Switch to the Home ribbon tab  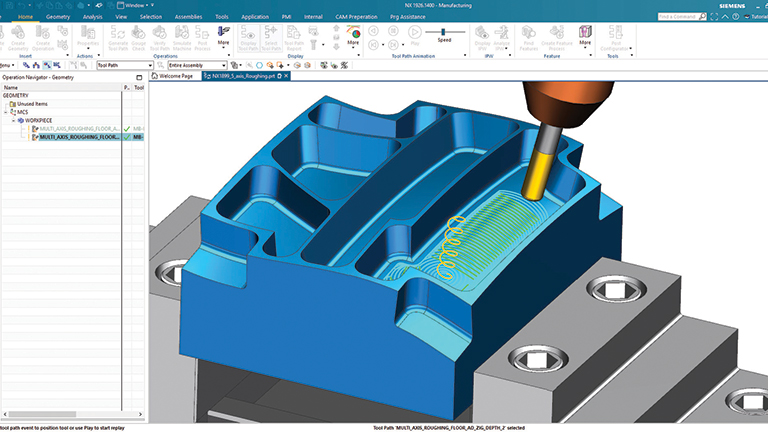(25, 17)
